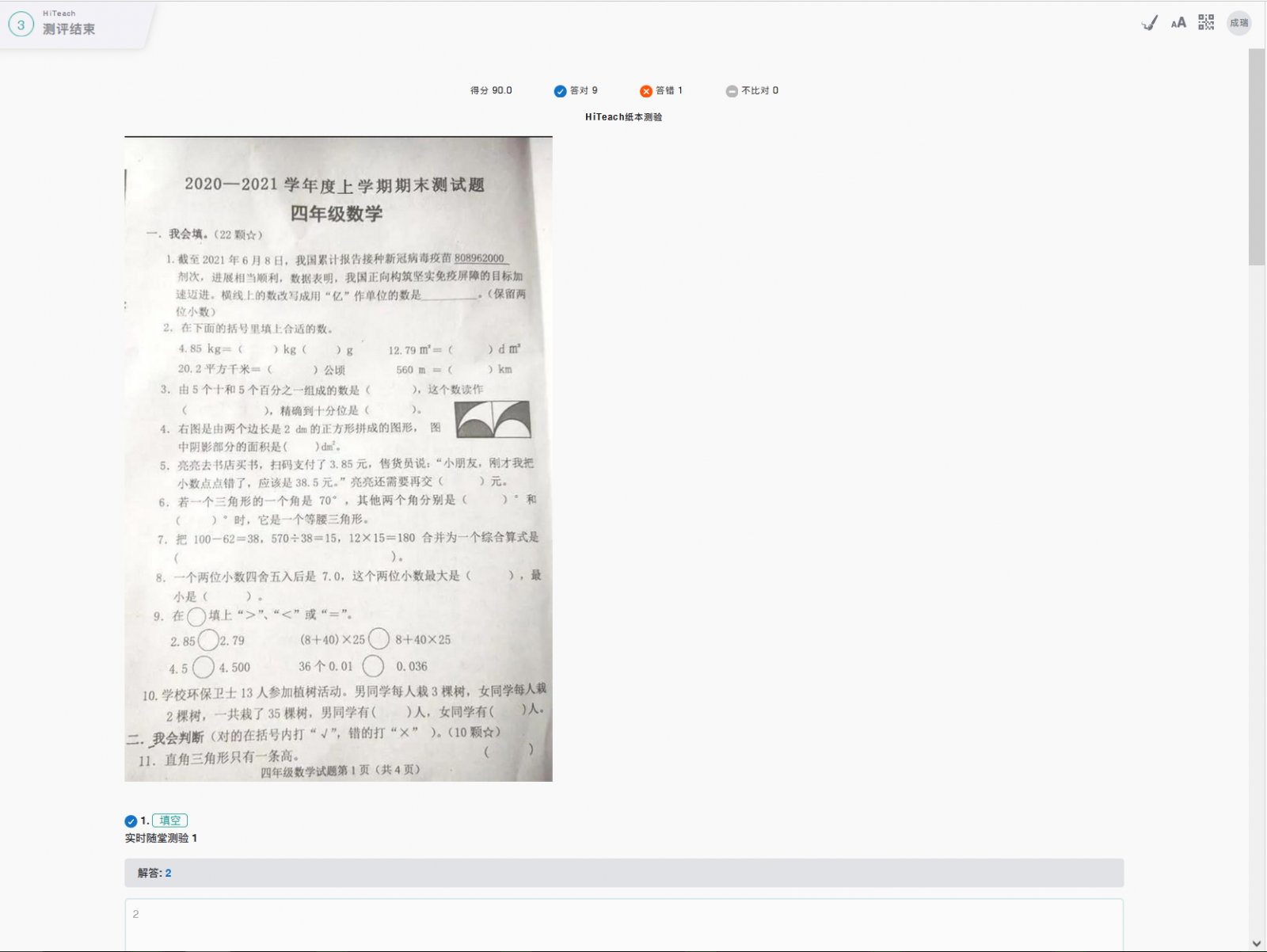The height and width of the screenshot is (952, 1267).
Task: Open the paintbrush theme tool
Action: click(1150, 23)
